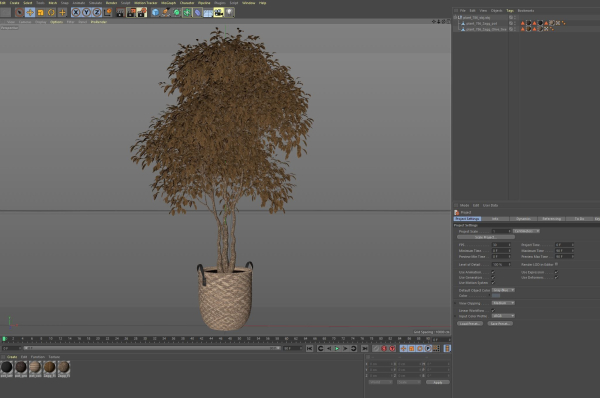Screen dimensions: 600x398
Task: Click the green generator object icon
Action: pos(176,13)
